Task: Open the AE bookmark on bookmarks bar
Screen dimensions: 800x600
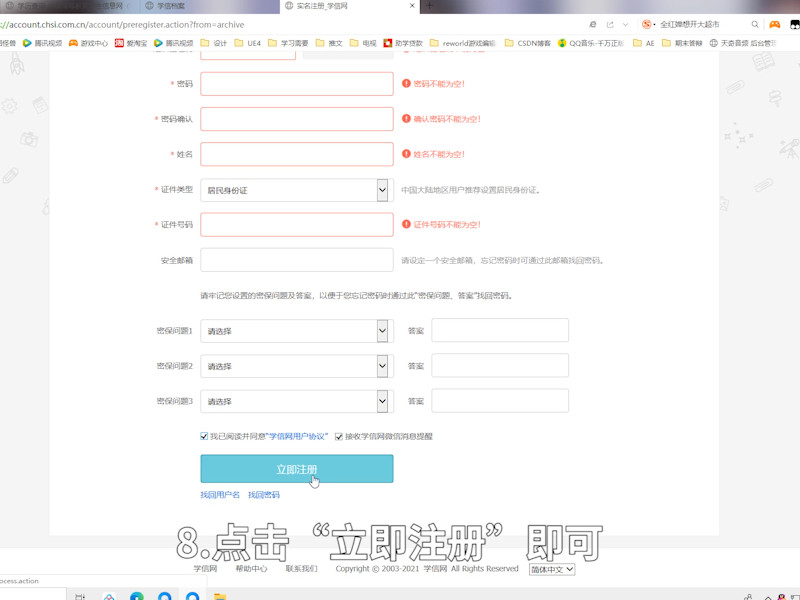Action: [x=647, y=44]
